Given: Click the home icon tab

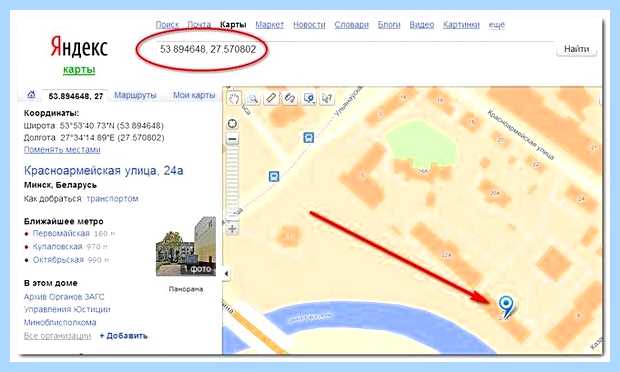Looking at the screenshot, I should (31, 95).
